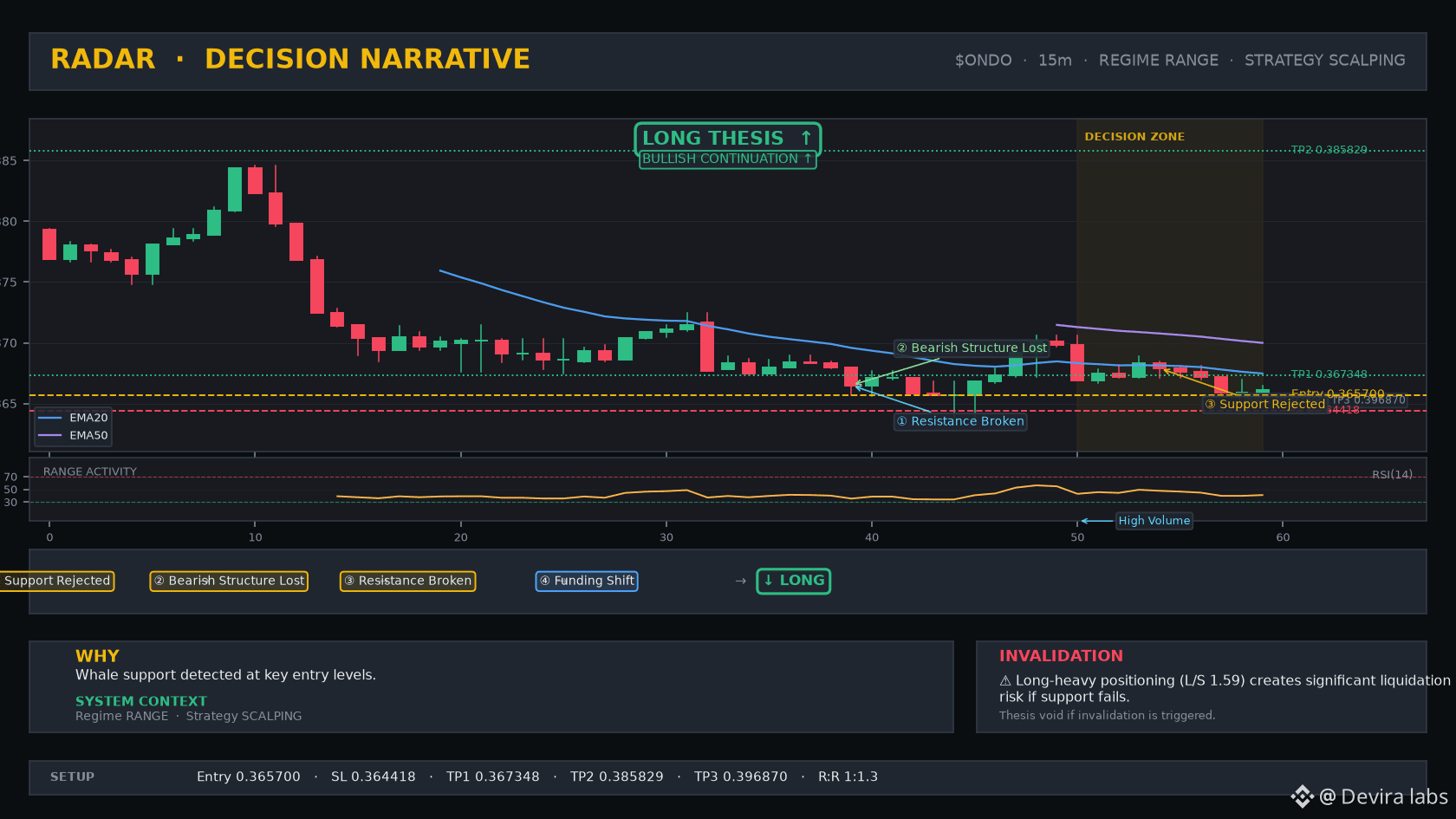1456x819 pixels.
Task: Click the x-axis tick labeled 30
Action: 666,537
